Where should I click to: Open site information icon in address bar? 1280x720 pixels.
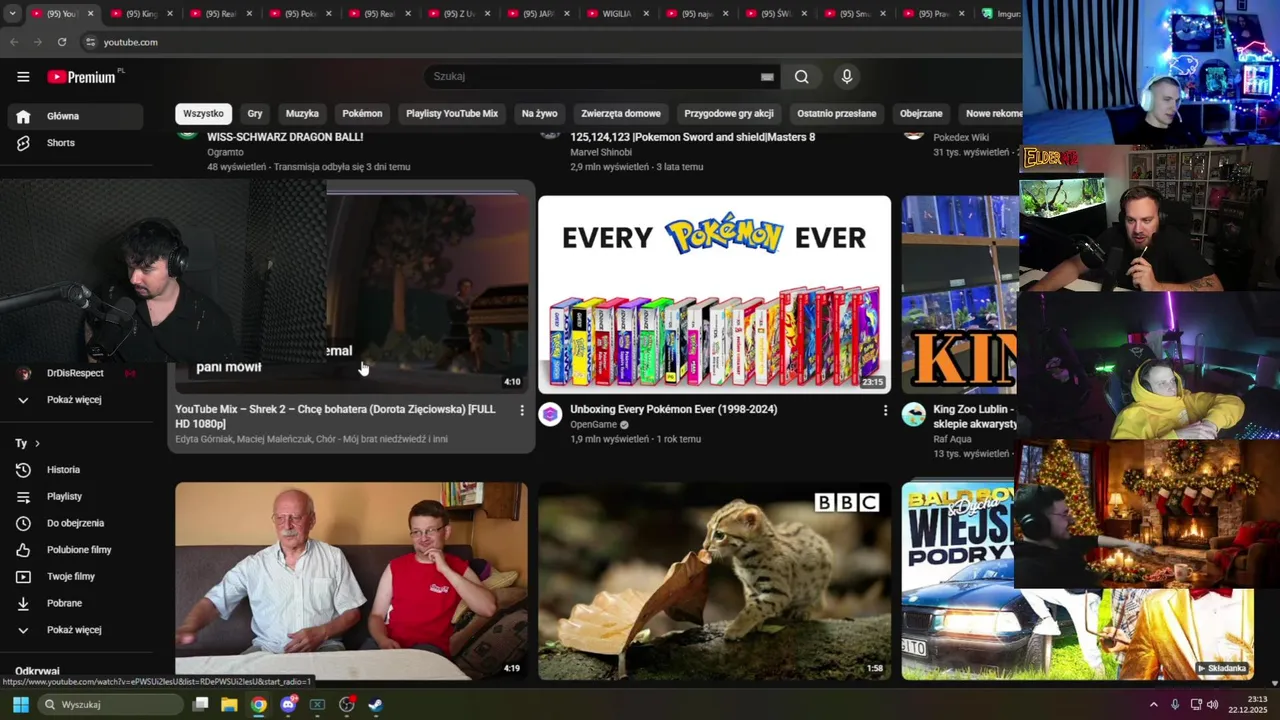click(90, 42)
